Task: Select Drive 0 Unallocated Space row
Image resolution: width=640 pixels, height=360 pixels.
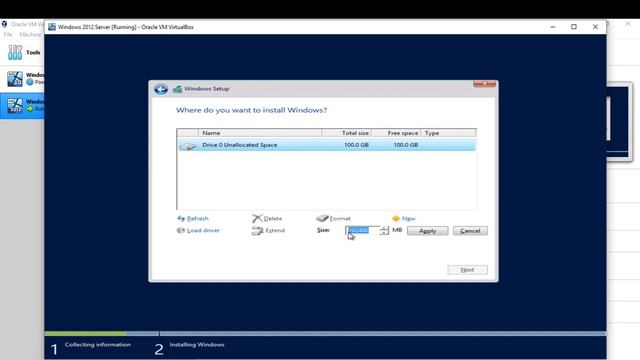Action: (x=327, y=145)
